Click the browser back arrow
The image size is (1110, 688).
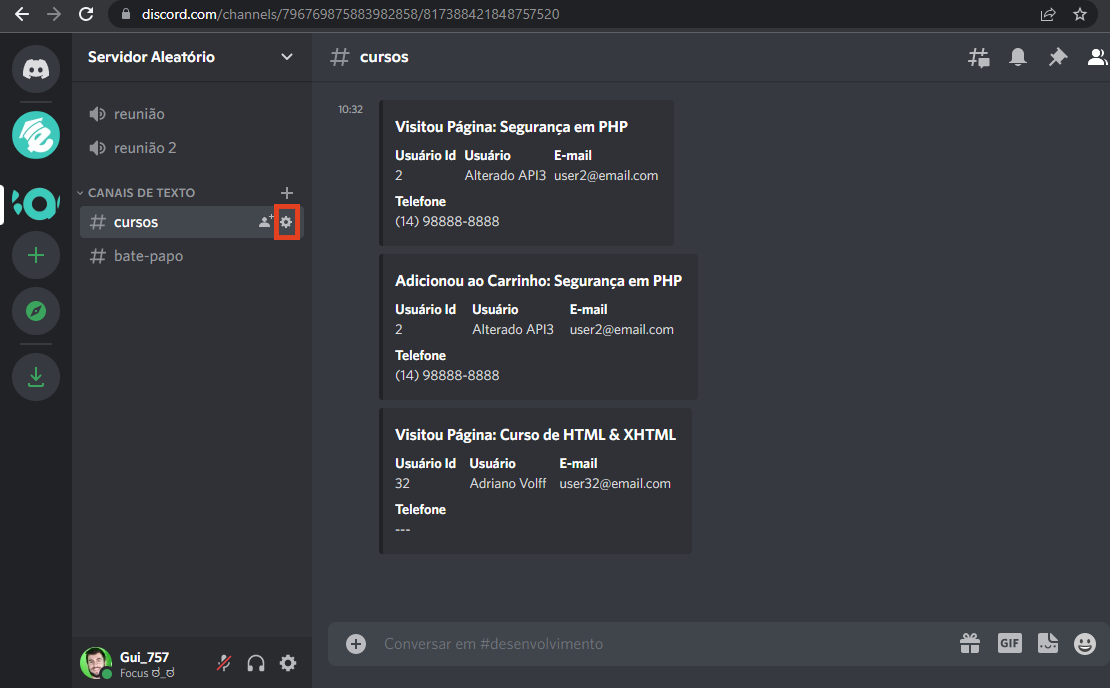click(x=22, y=14)
